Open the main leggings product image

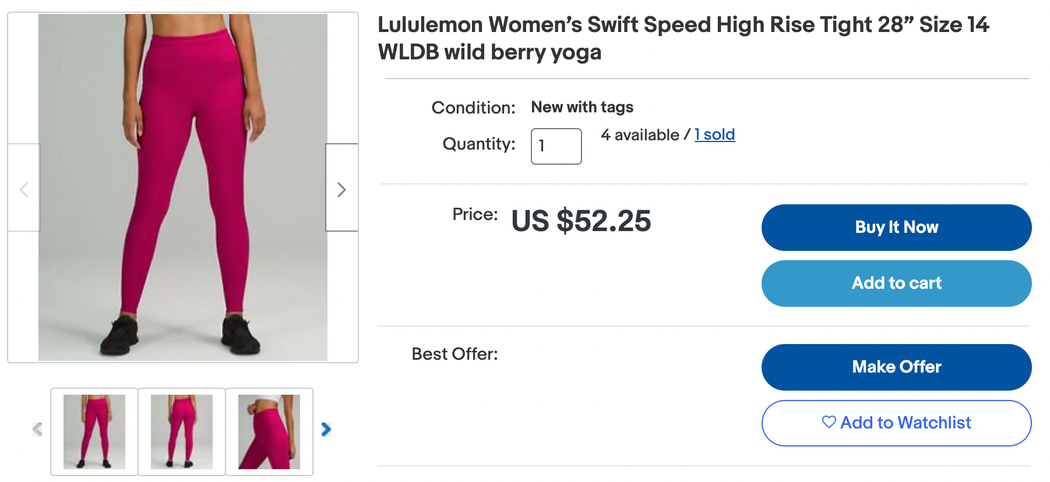click(x=183, y=187)
